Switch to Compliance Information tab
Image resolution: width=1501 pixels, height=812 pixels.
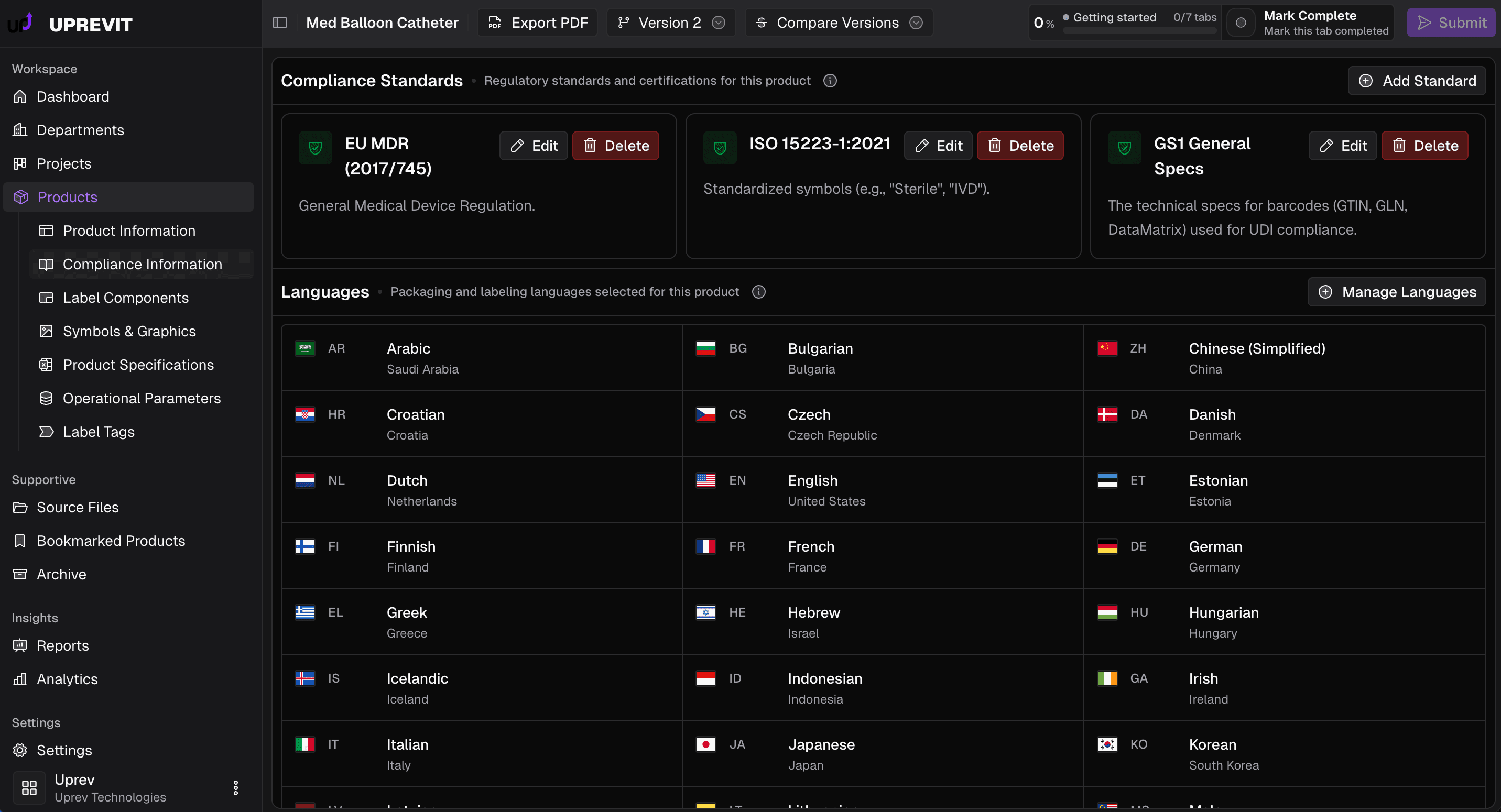pyautogui.click(x=142, y=264)
